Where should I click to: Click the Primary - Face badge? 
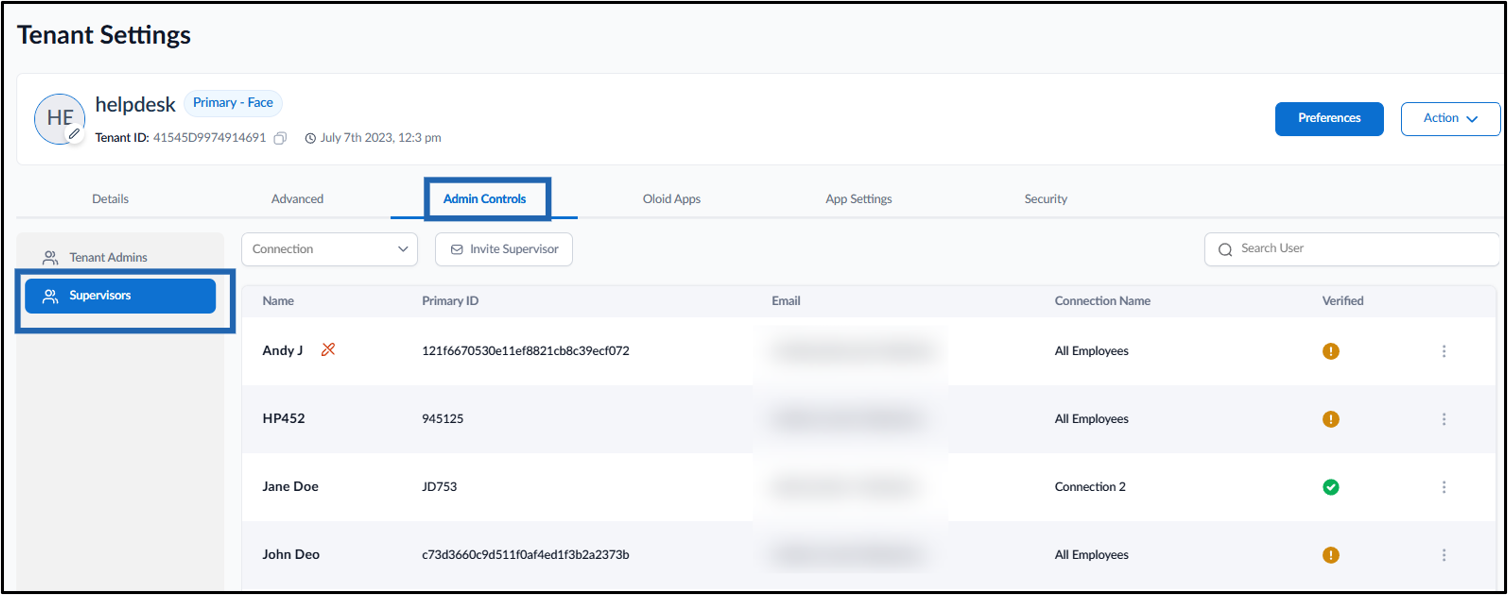(233, 103)
